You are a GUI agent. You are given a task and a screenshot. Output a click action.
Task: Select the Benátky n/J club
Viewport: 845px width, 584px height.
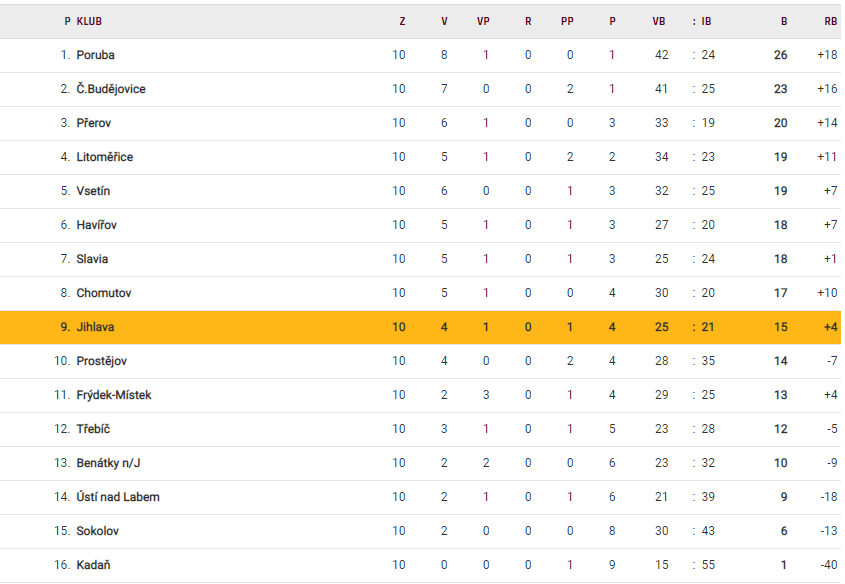tap(108, 463)
